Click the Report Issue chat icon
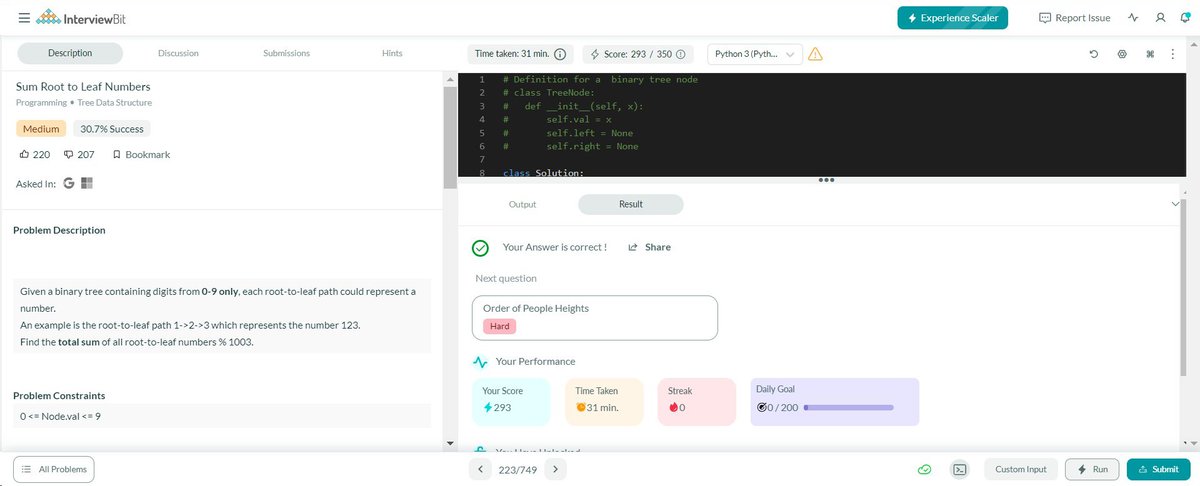Screen dimensions: 1200x486 point(1045,18)
